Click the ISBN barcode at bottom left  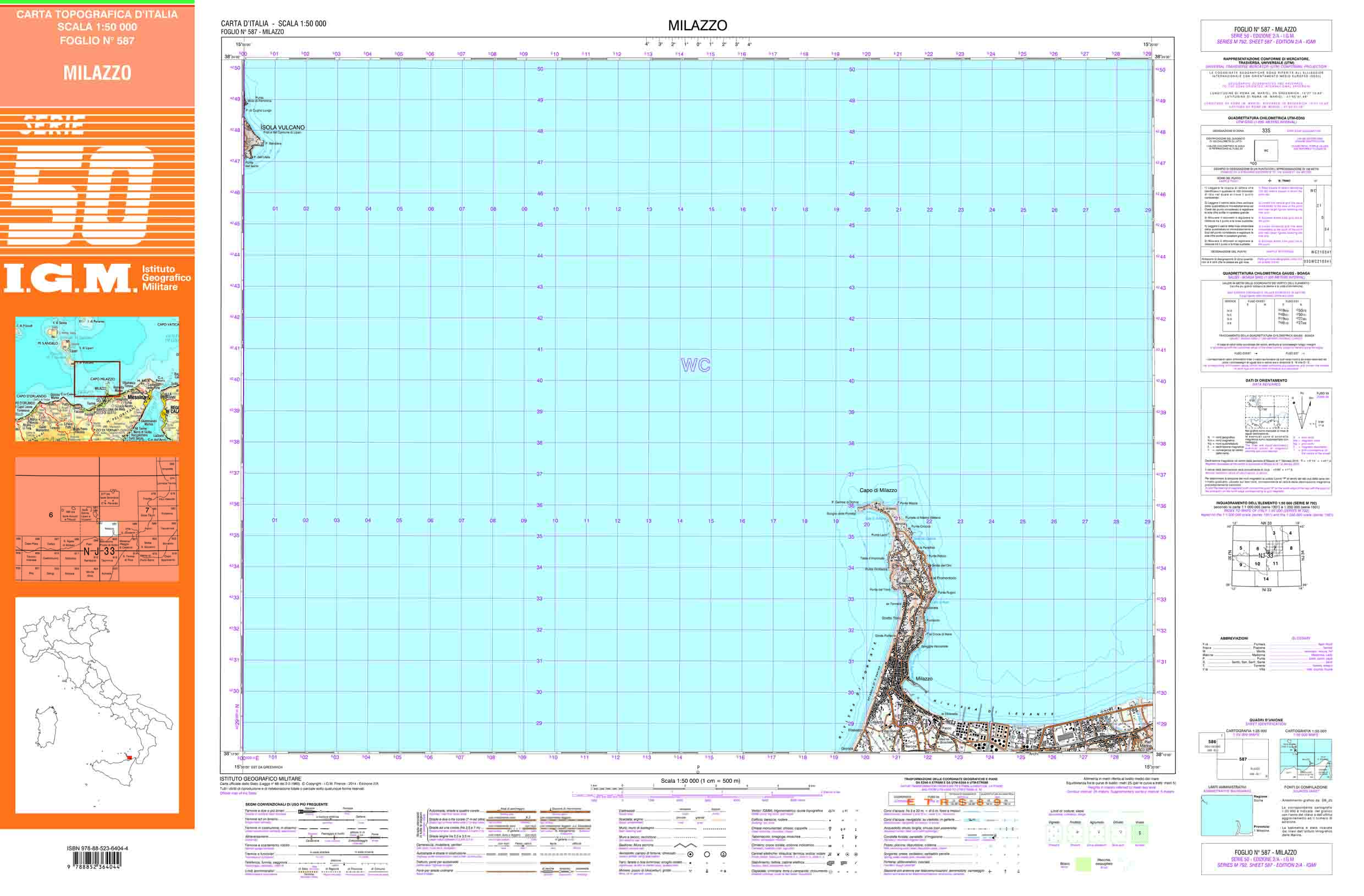tap(97, 859)
